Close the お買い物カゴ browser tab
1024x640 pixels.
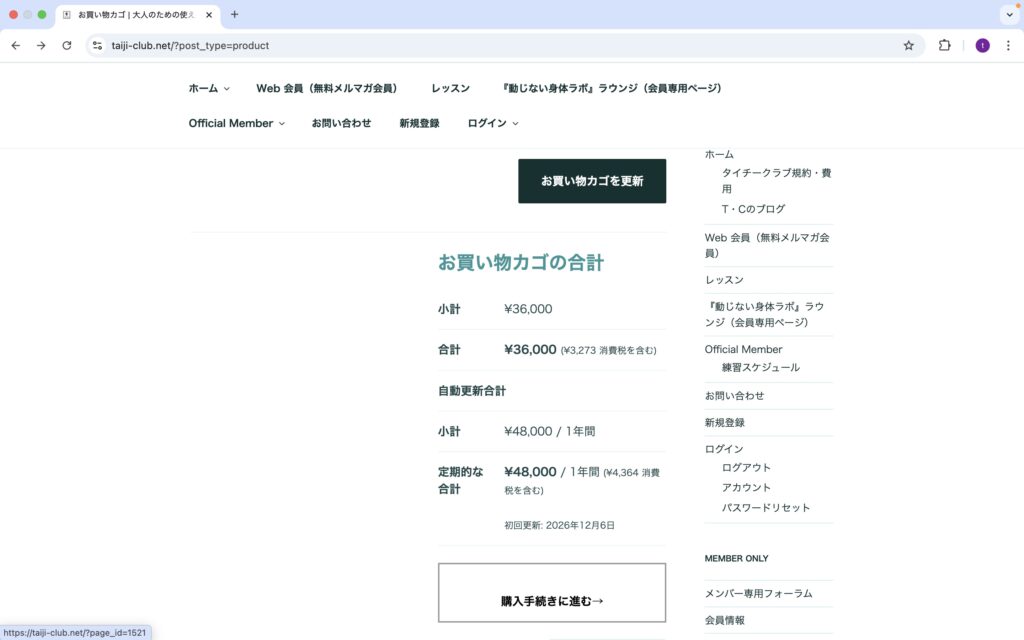[209, 15]
